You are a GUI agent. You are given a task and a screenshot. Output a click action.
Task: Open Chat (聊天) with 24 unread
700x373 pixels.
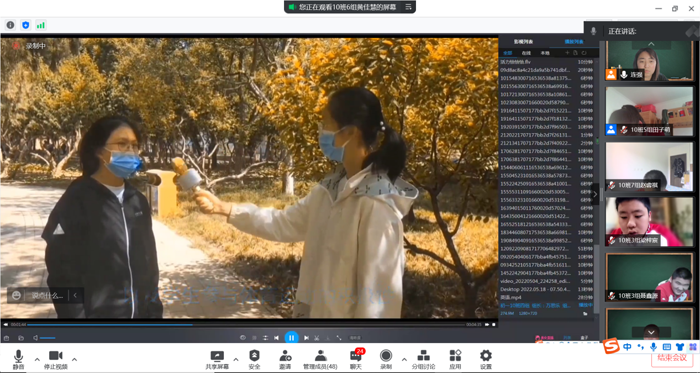(x=356, y=360)
